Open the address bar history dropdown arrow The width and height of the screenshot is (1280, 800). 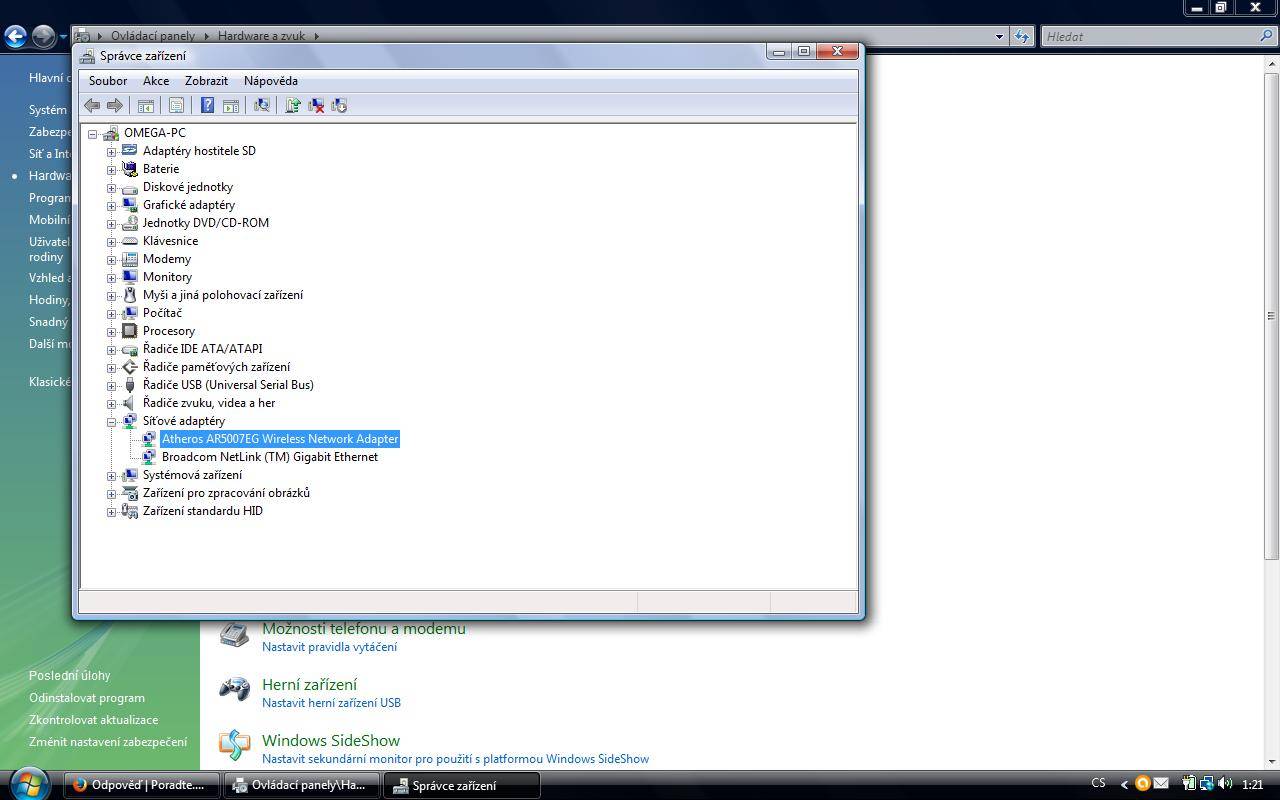[x=998, y=36]
